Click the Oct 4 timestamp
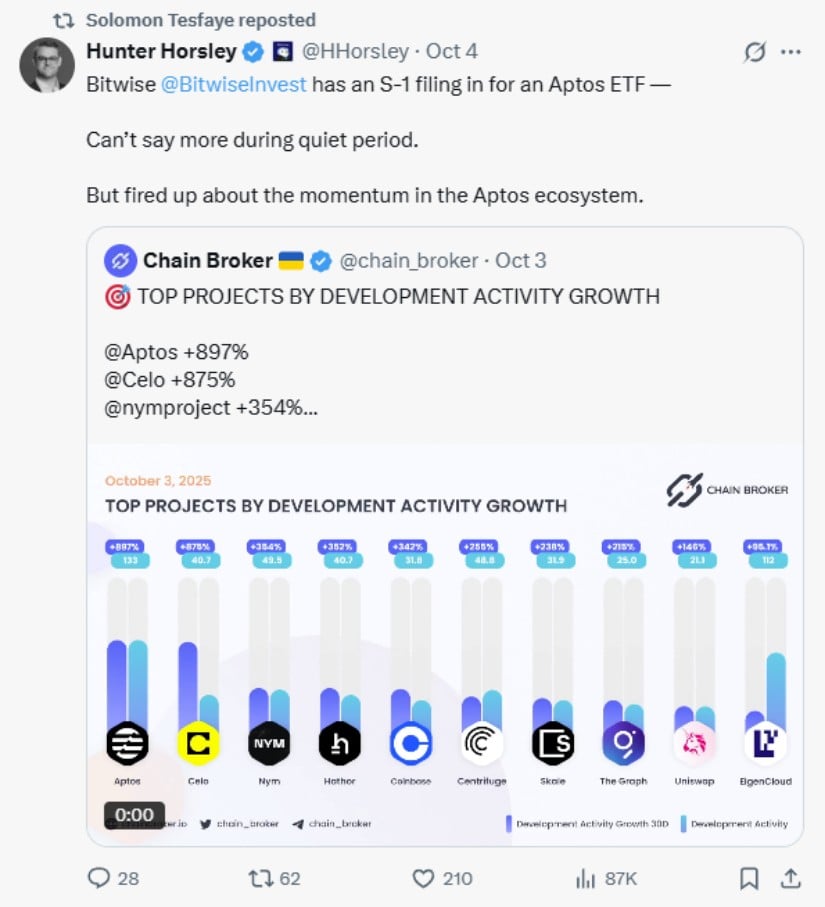Viewport: 825px width, 907px height. tap(452, 51)
